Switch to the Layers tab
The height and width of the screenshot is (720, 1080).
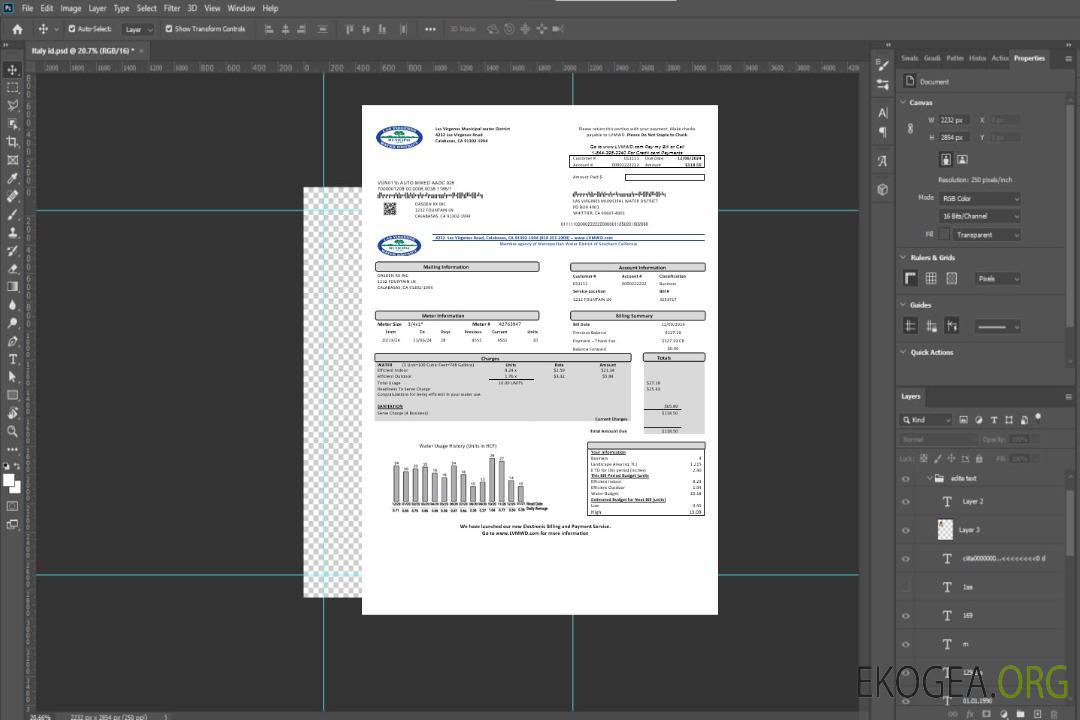(911, 397)
